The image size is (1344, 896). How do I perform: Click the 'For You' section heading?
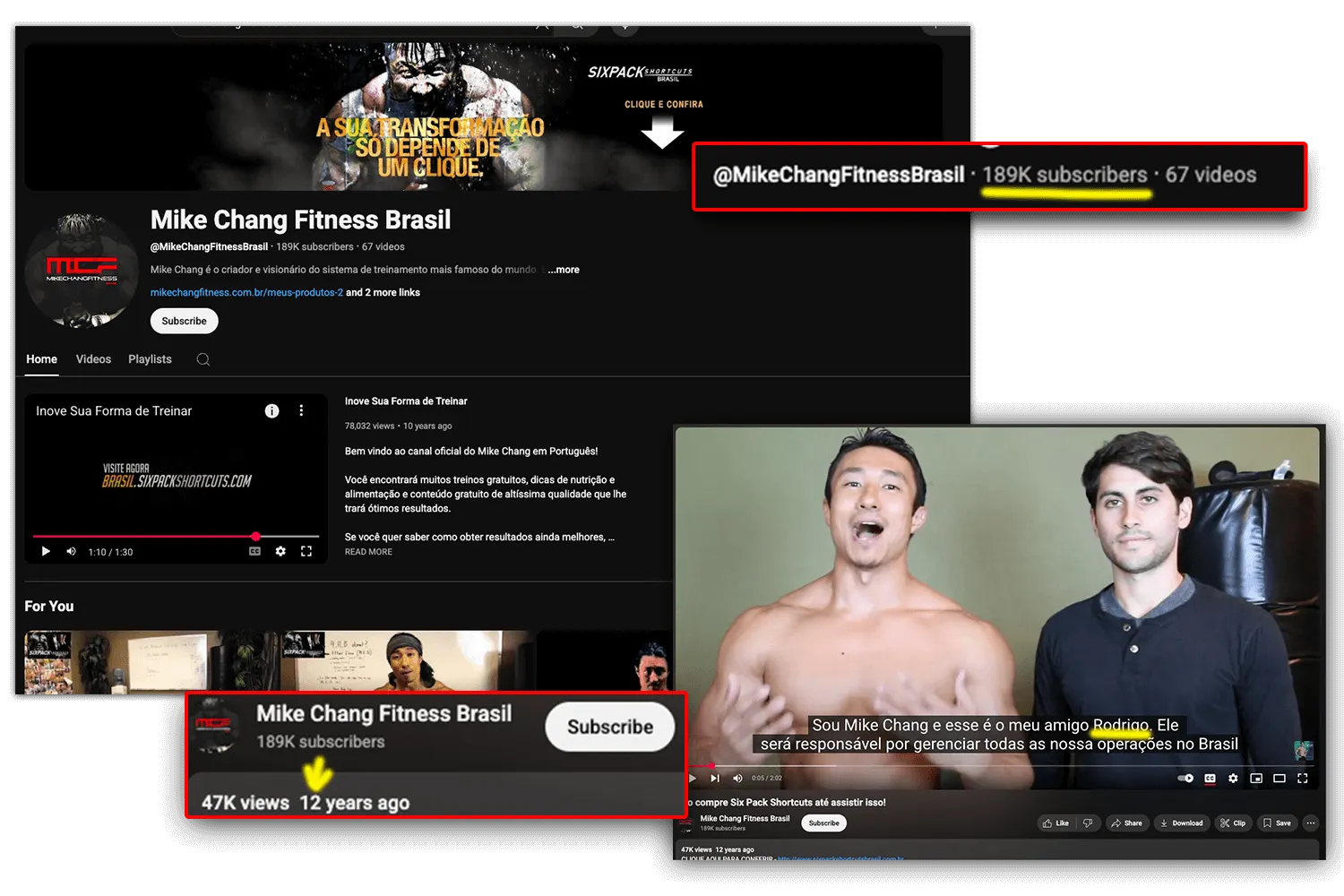pos(49,607)
